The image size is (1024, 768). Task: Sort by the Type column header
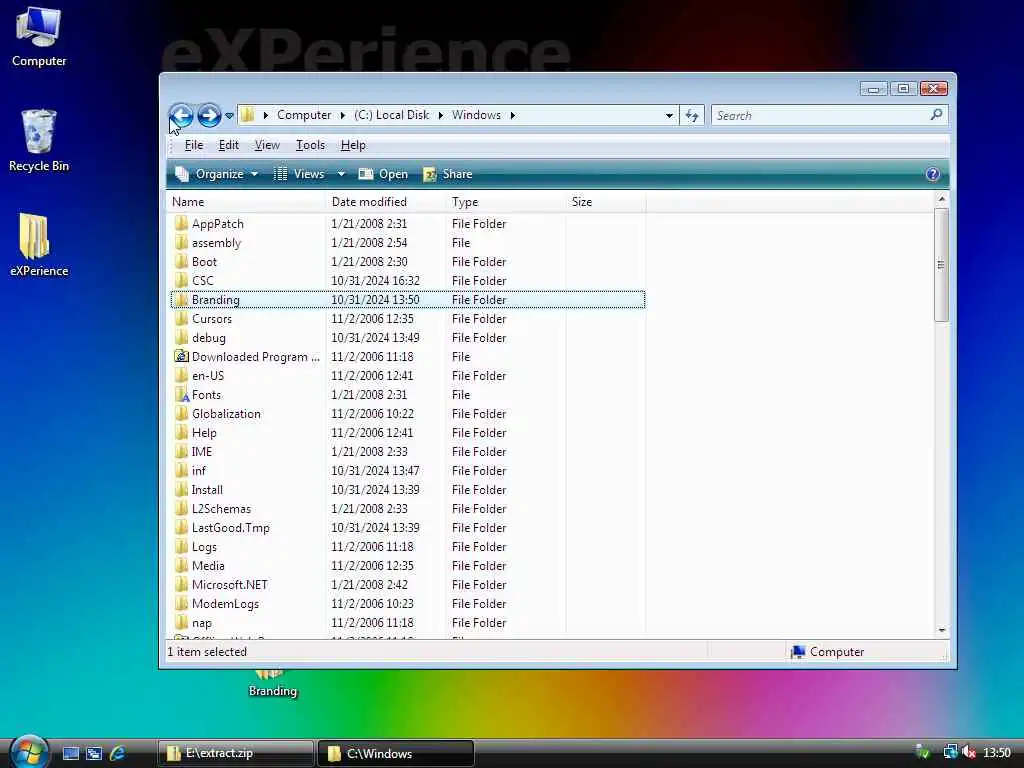click(505, 202)
